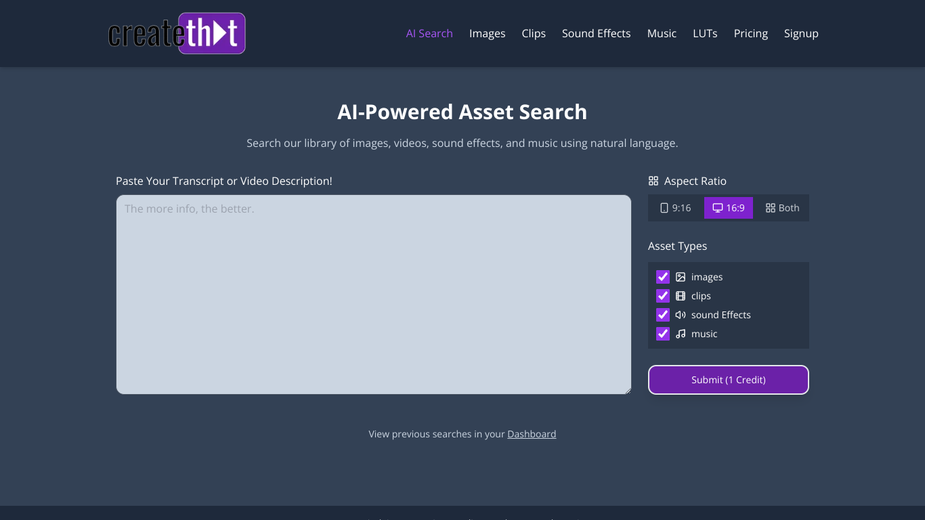Screen dimensions: 925x520
Task: Open the Dashboard link
Action: 532,434
